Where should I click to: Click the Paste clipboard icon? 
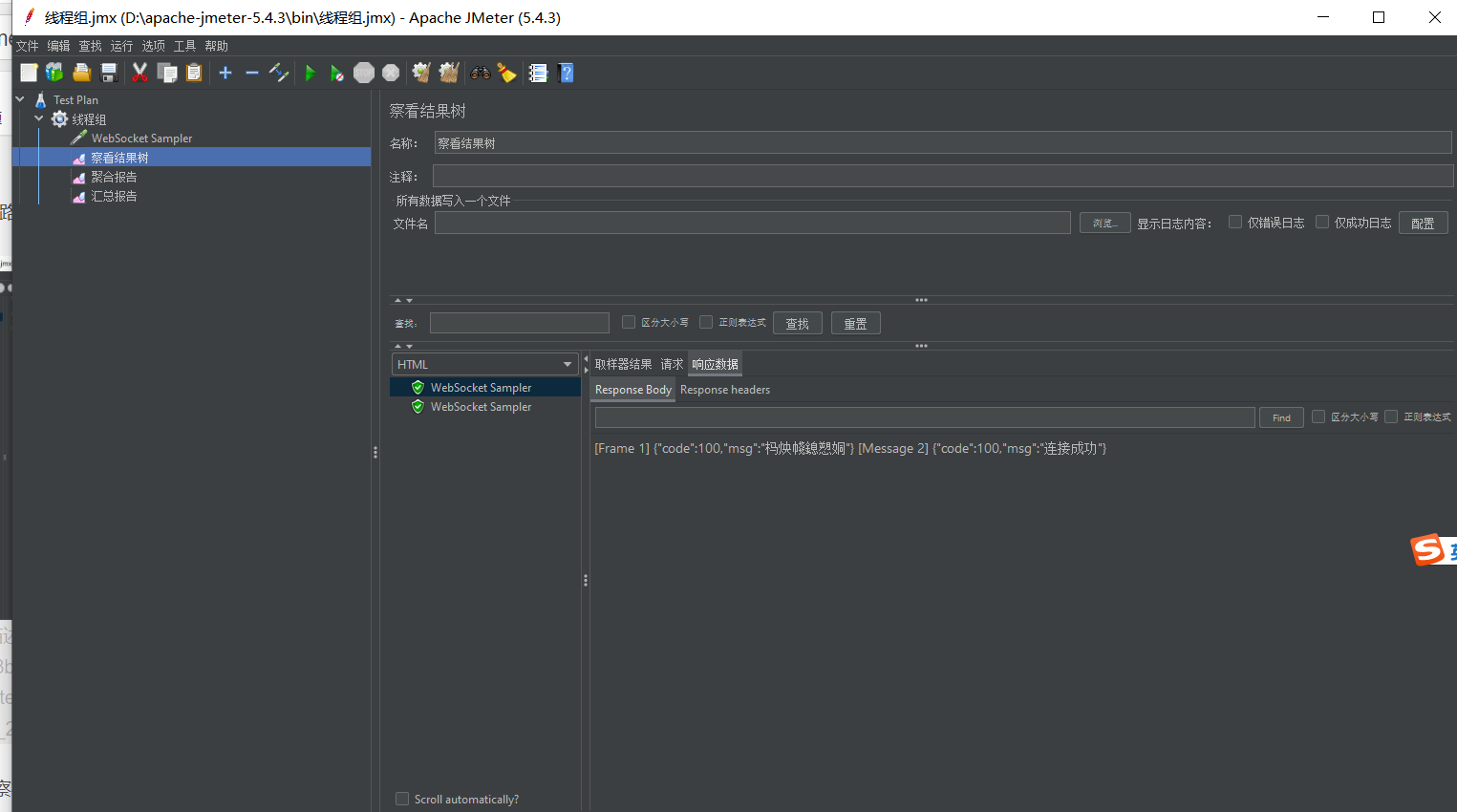194,73
